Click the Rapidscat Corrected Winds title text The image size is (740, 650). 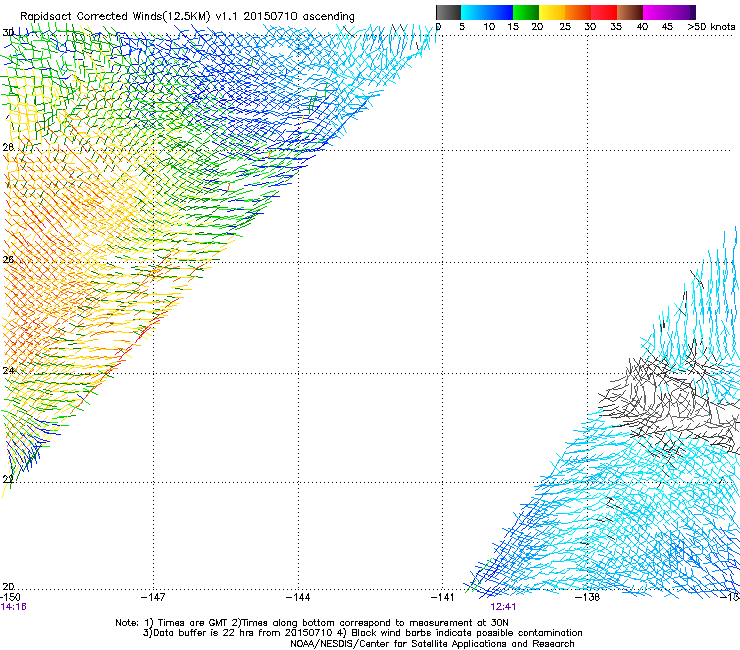point(187,17)
